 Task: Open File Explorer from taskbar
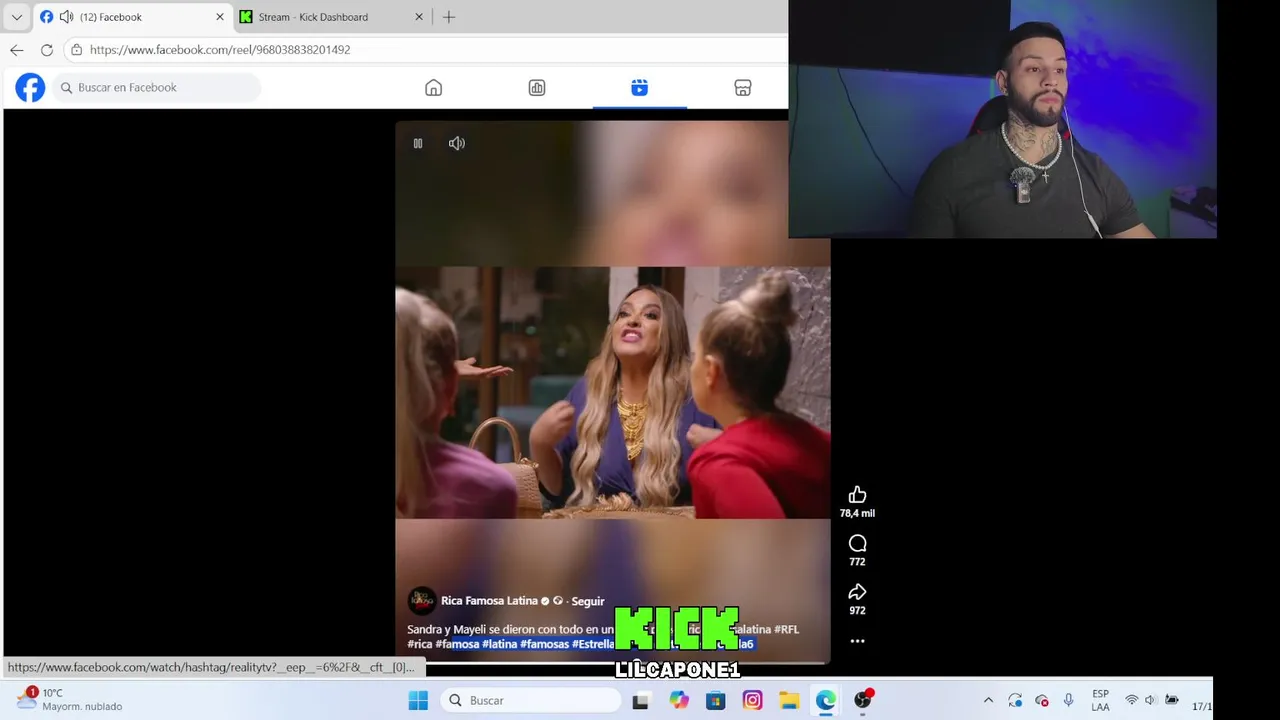(x=789, y=701)
